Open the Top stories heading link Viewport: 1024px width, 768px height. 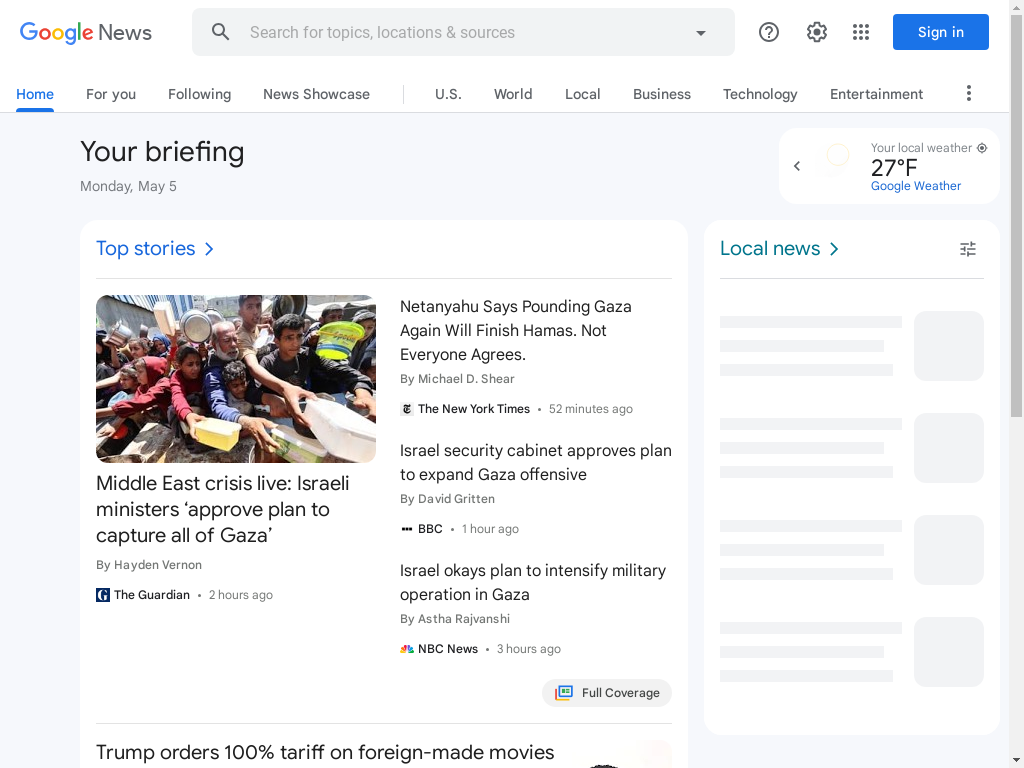click(146, 249)
